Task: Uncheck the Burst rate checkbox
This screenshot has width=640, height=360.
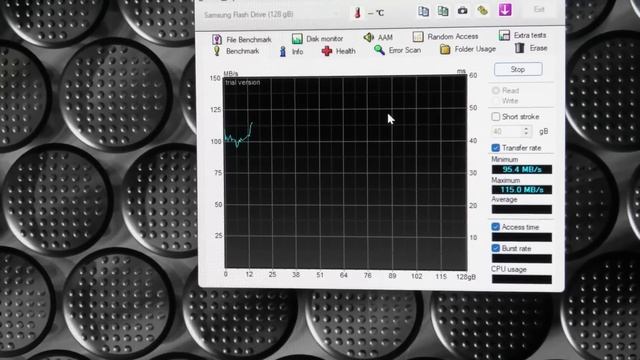Action: pos(496,248)
